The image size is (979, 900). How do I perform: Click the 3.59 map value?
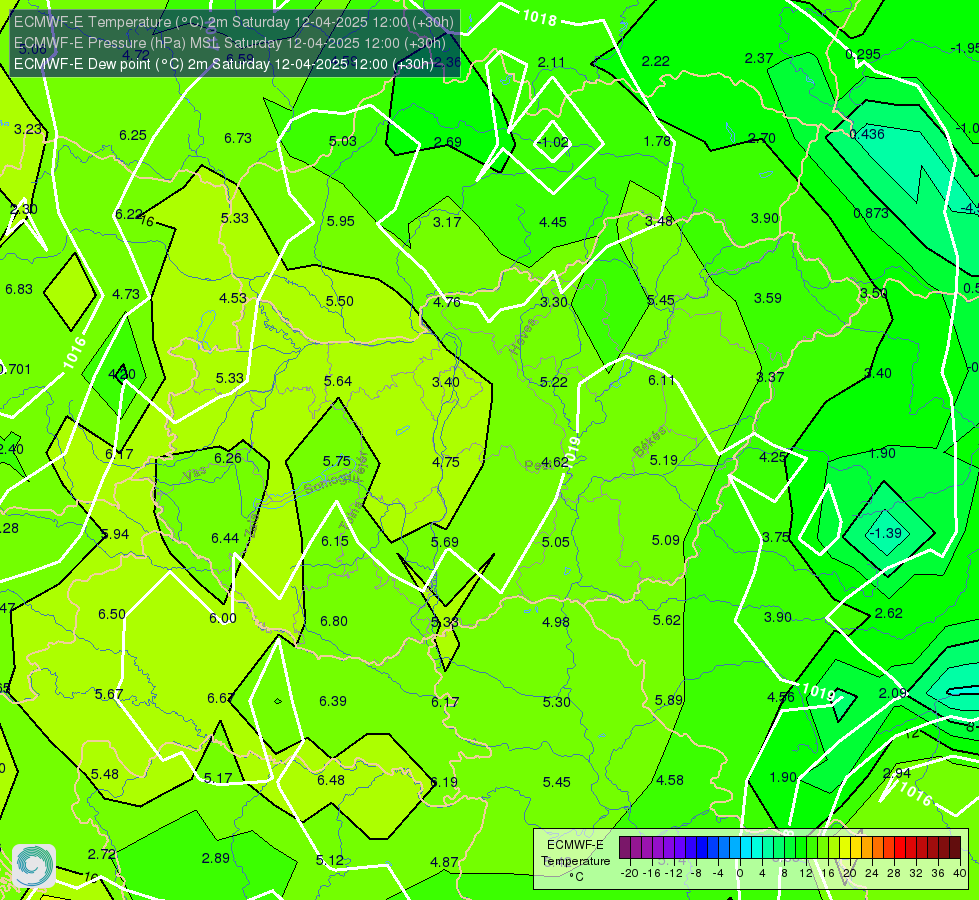(x=768, y=299)
